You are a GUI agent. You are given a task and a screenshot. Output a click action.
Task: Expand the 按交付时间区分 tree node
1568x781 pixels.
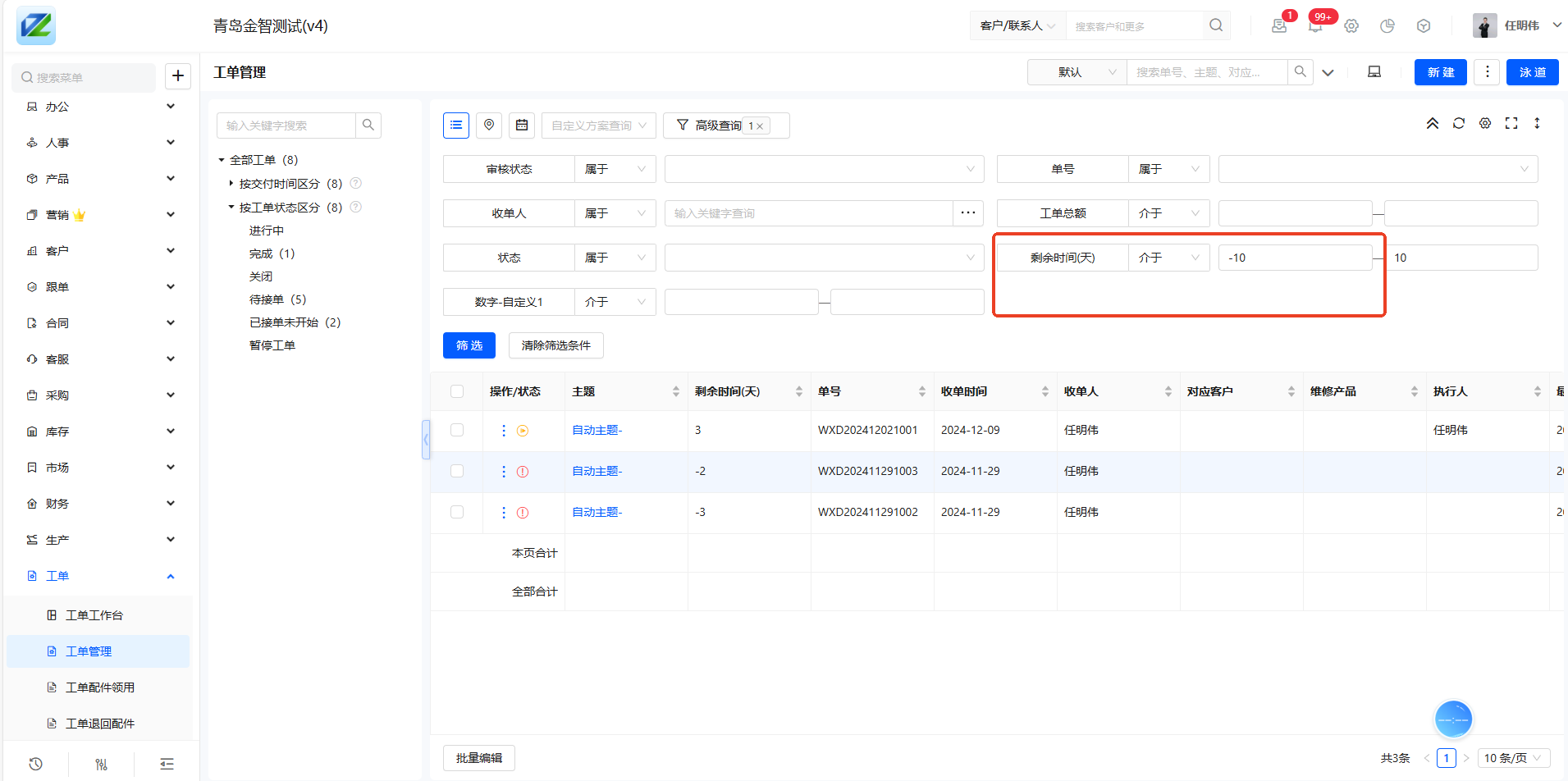pos(231,184)
